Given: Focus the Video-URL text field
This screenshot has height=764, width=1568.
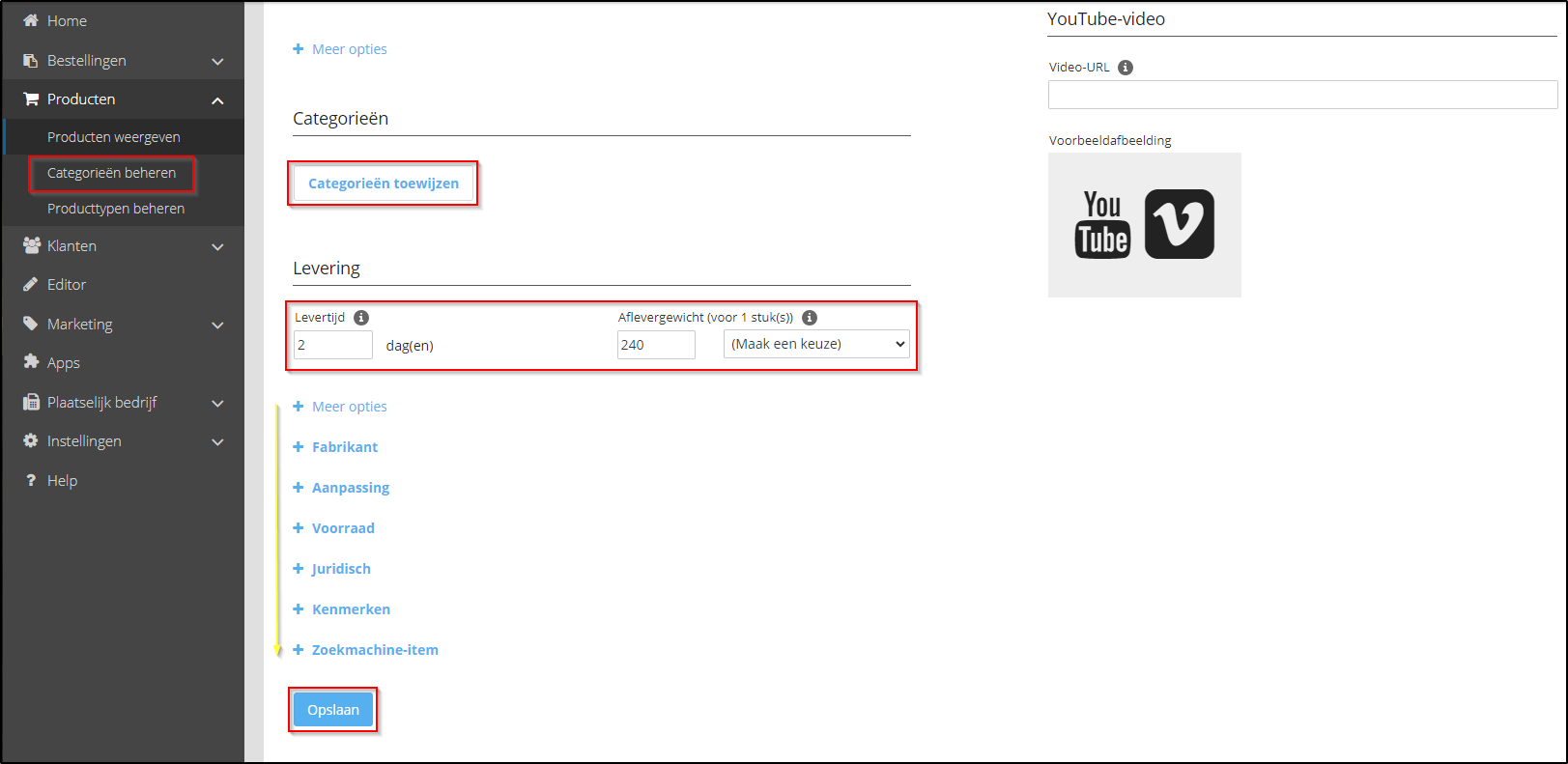Looking at the screenshot, I should [x=1301, y=95].
